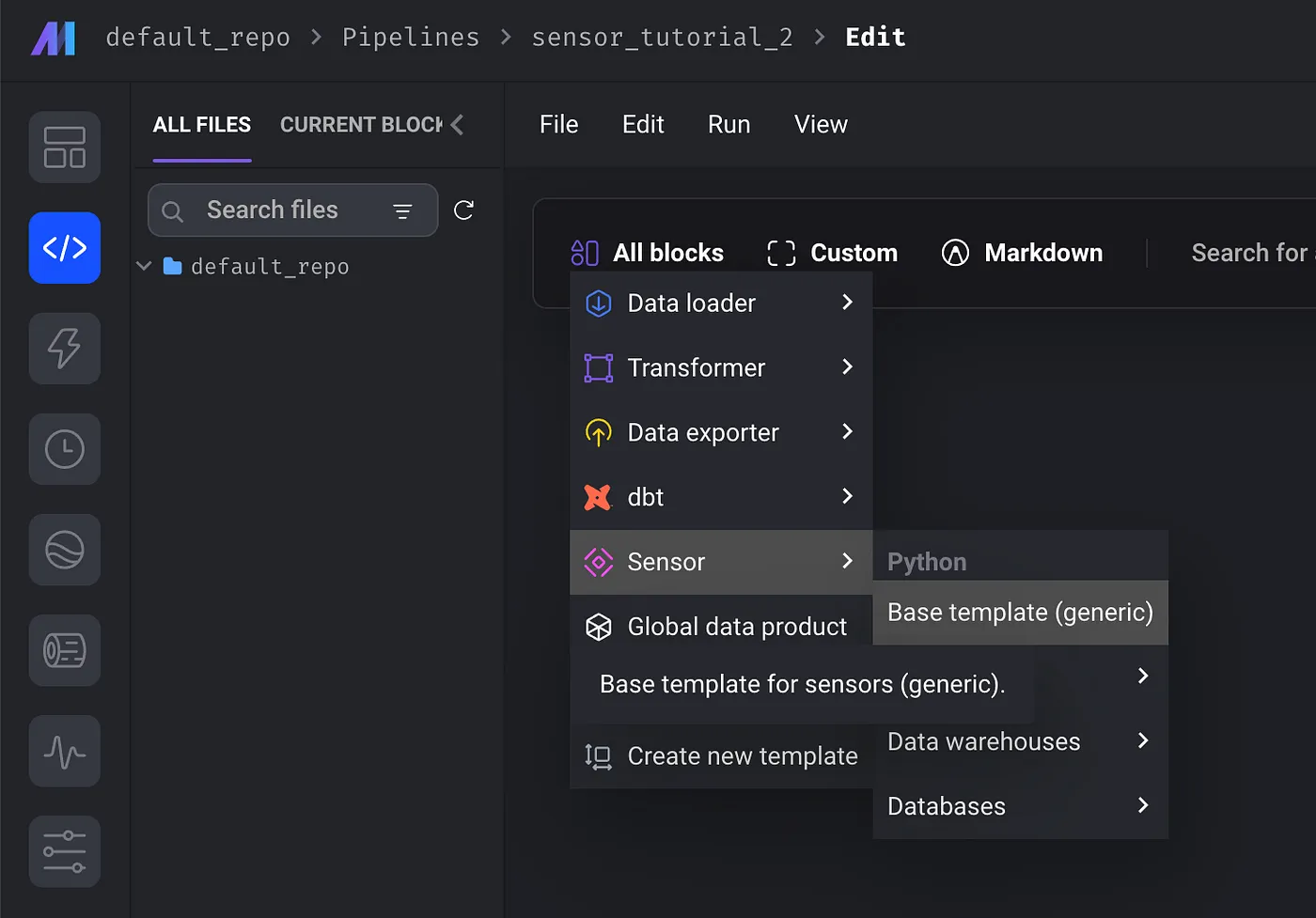This screenshot has height=918, width=1316.
Task: Expand the Data loader submenu arrow
Action: (847, 302)
